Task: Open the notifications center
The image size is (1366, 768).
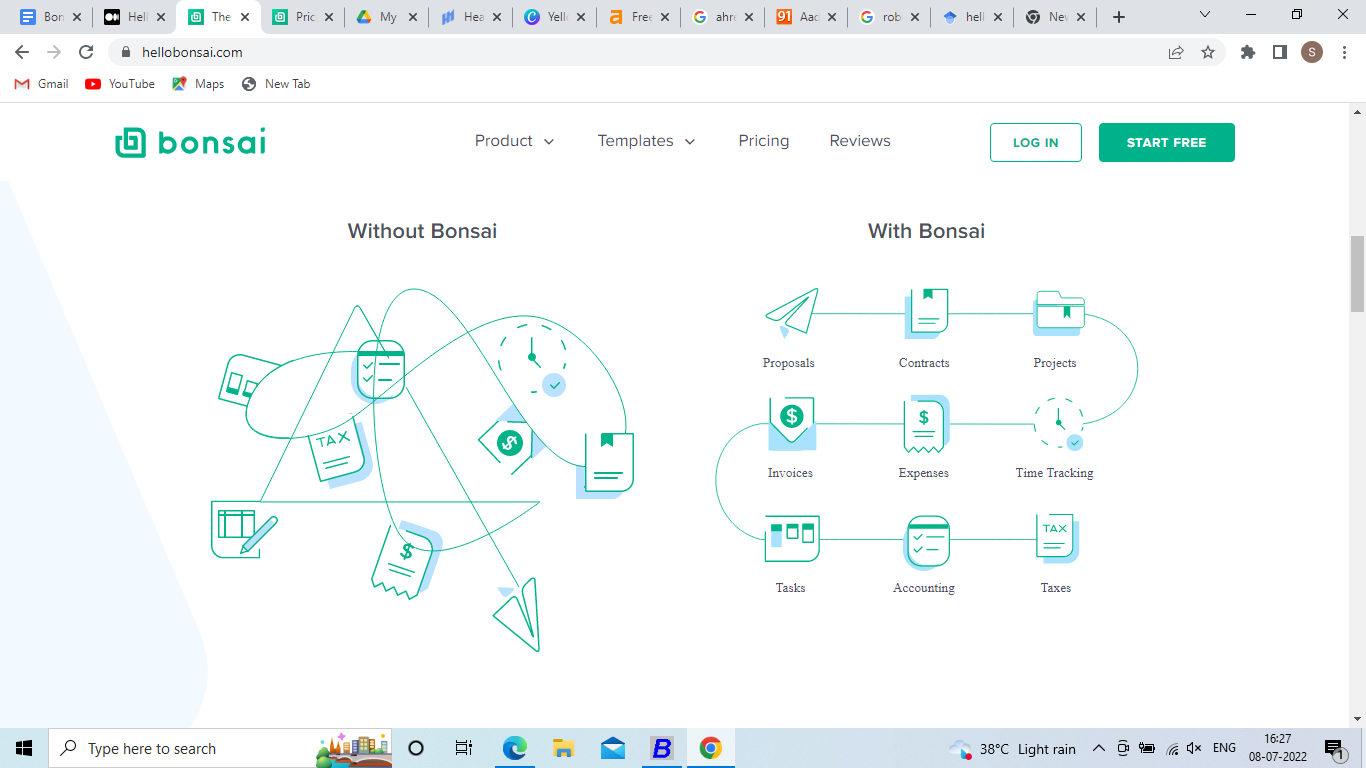Action: [x=1334, y=748]
